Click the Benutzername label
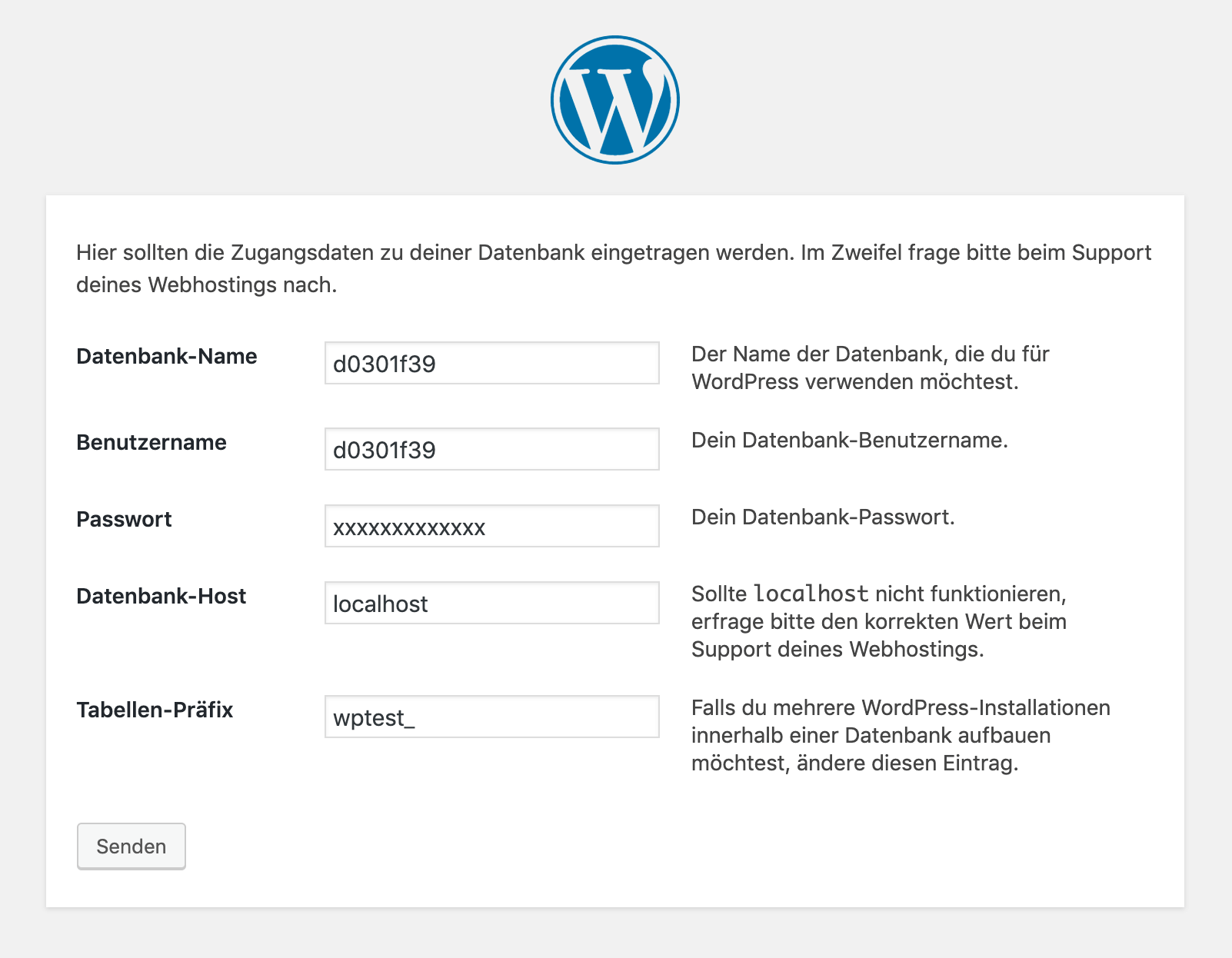The height and width of the screenshot is (958, 1232). tap(152, 443)
